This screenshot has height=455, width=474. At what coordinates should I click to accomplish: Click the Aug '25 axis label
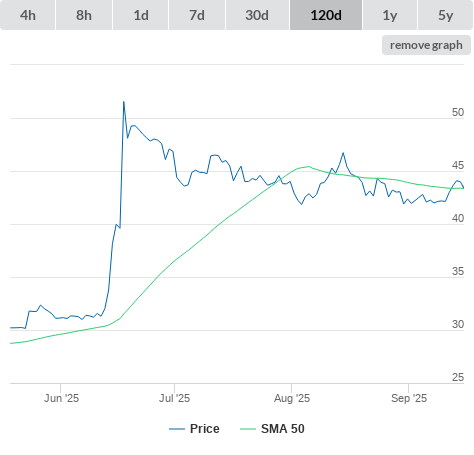coord(292,398)
